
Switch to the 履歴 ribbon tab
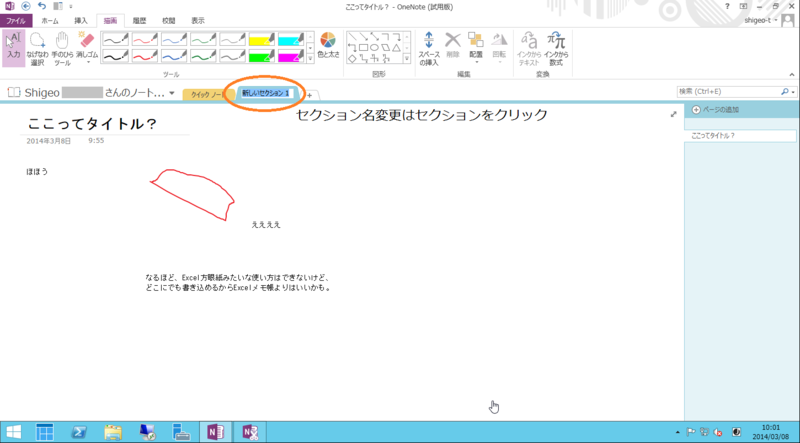pos(139,21)
